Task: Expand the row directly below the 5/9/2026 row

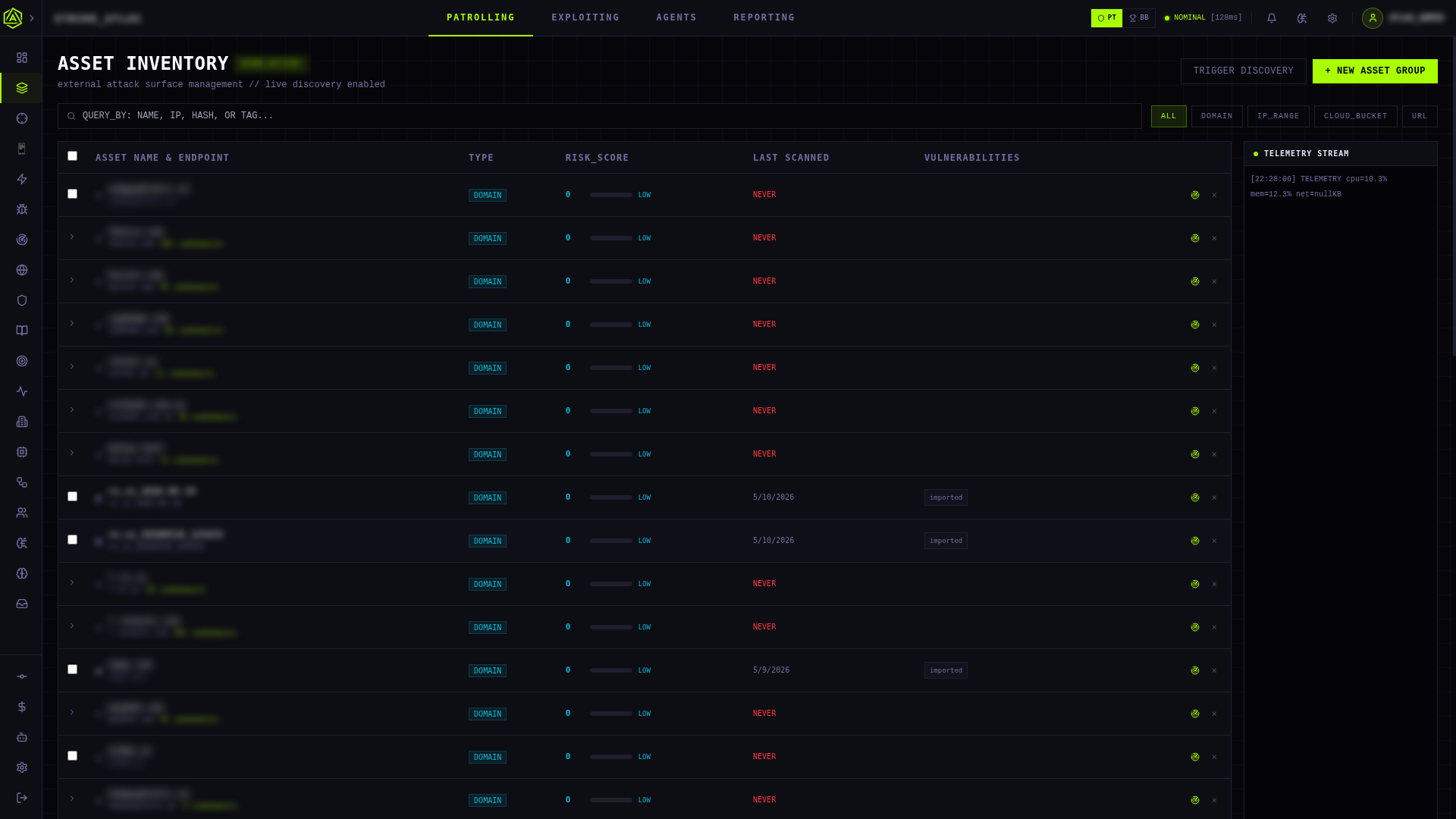Action: [72, 713]
